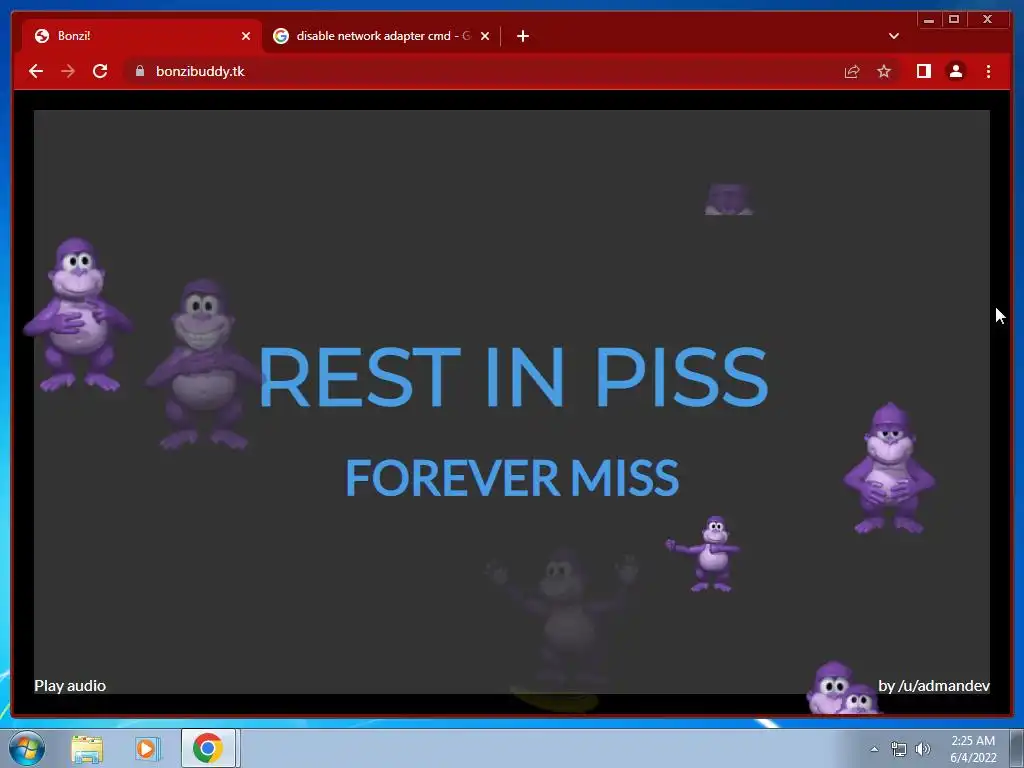Close the disable network adapter tab
Screen dimensions: 1024x768
coord(485,36)
